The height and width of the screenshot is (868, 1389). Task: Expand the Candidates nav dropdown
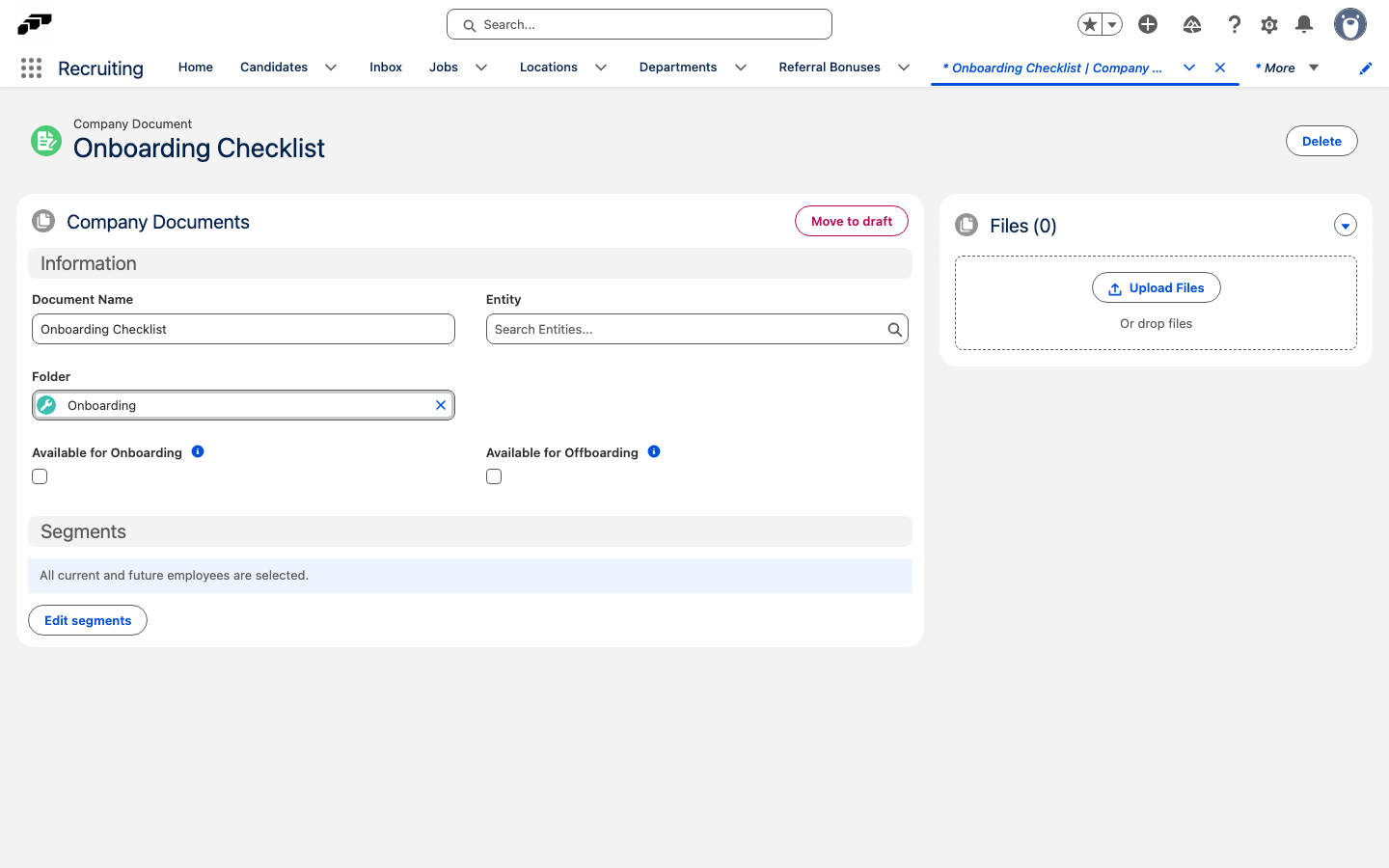[331, 68]
